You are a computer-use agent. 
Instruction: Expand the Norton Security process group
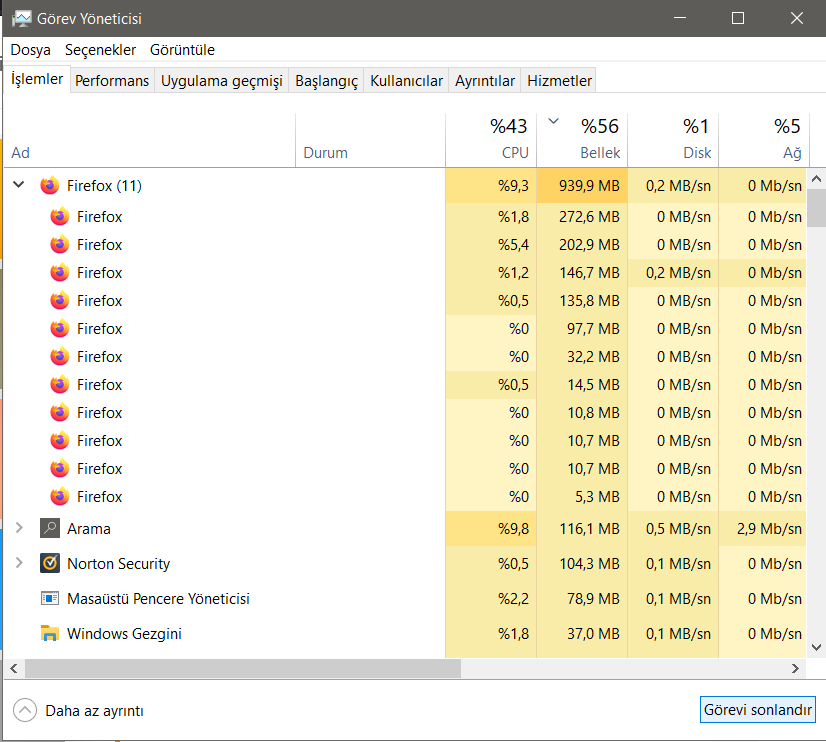[19, 563]
